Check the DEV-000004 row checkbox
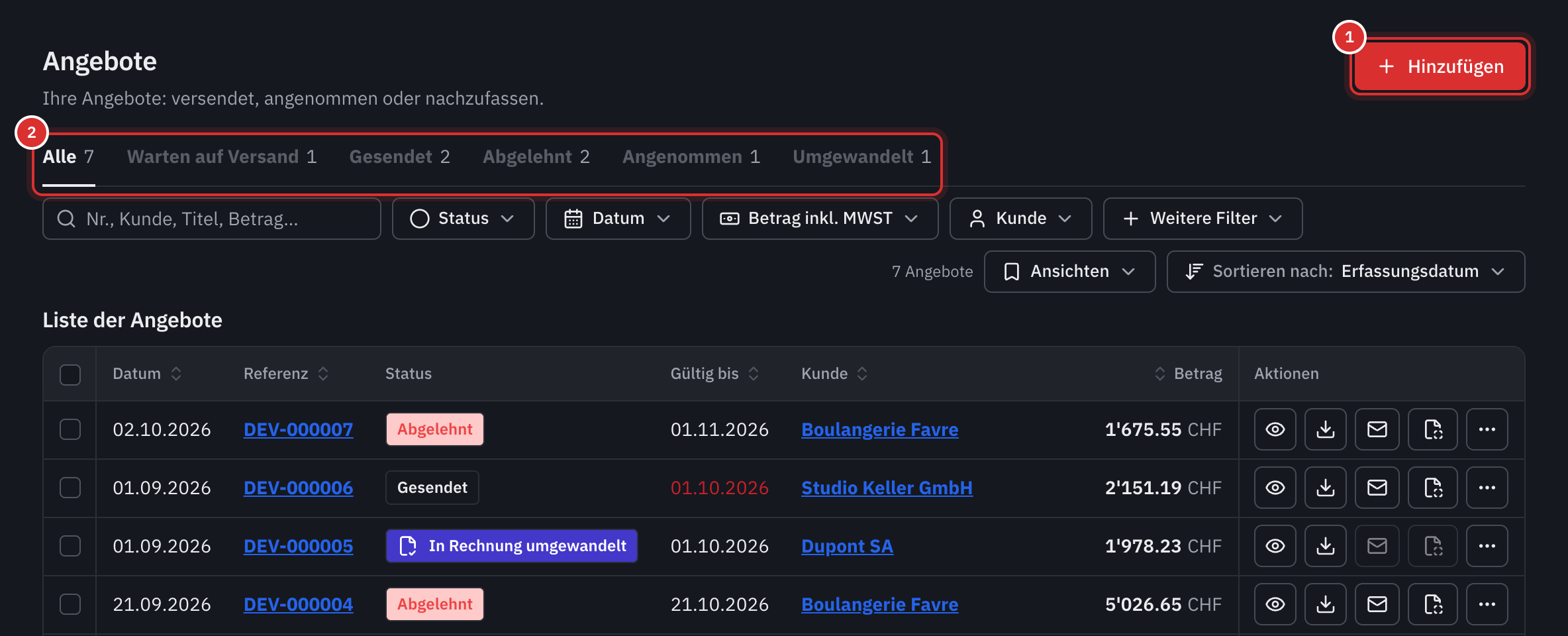This screenshot has height=636, width=1568. (x=70, y=604)
